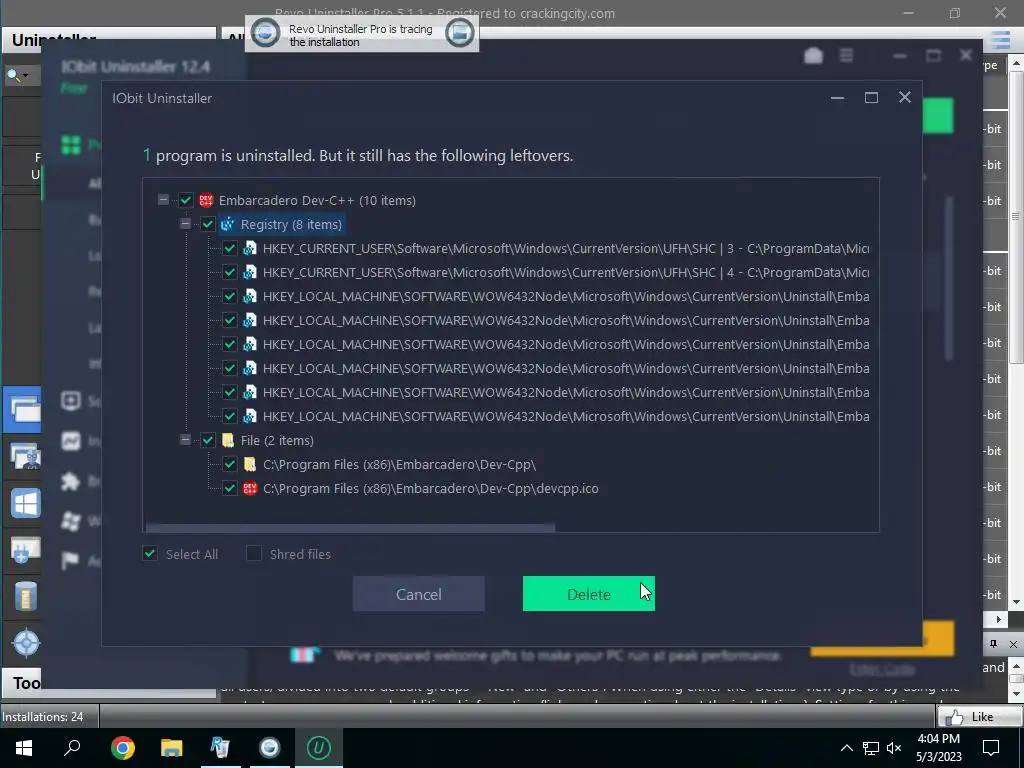Uncheck the UFH\SHC | 4 registry entry checkbox

coord(230,272)
